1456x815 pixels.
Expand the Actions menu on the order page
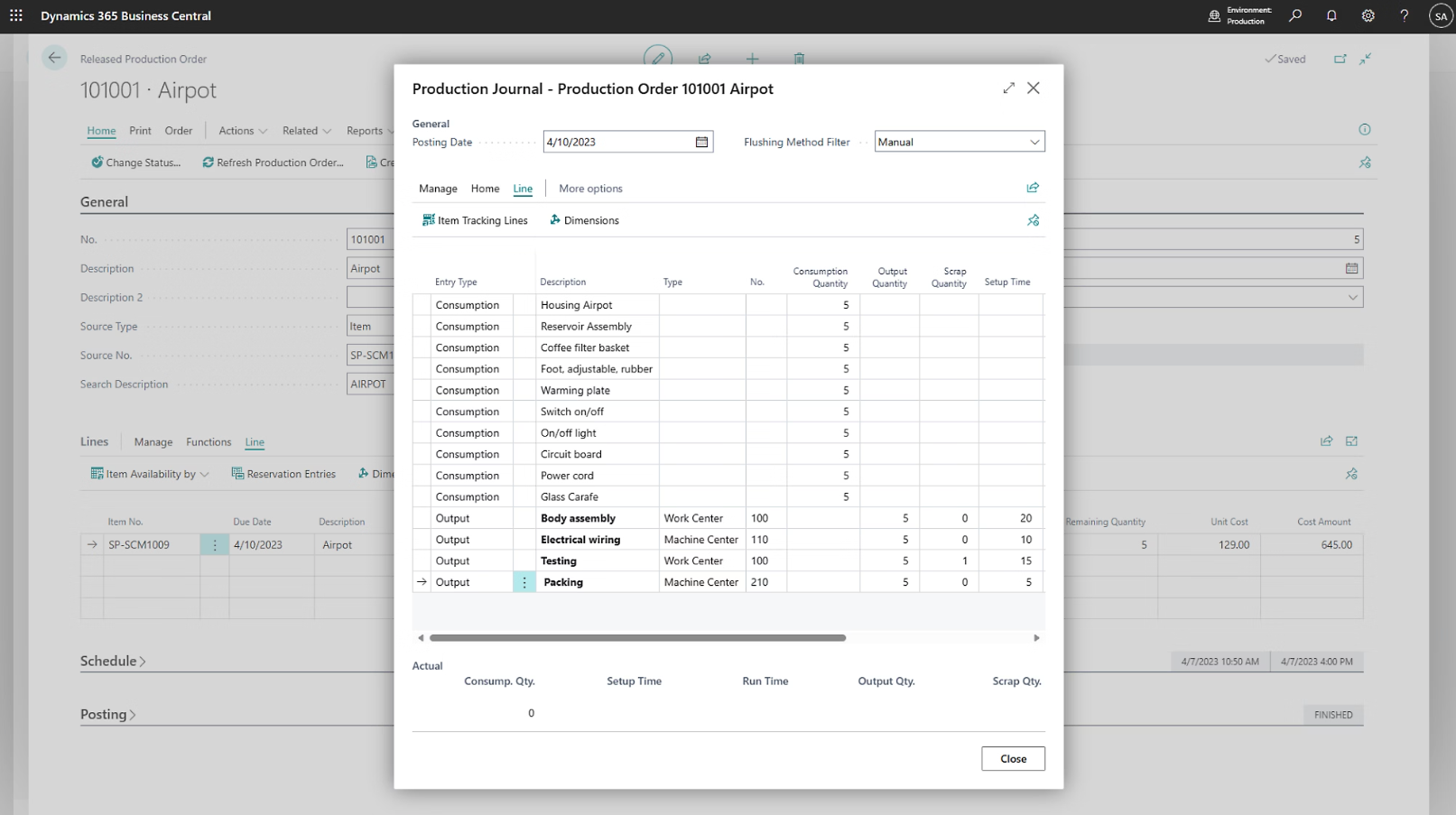[243, 131]
